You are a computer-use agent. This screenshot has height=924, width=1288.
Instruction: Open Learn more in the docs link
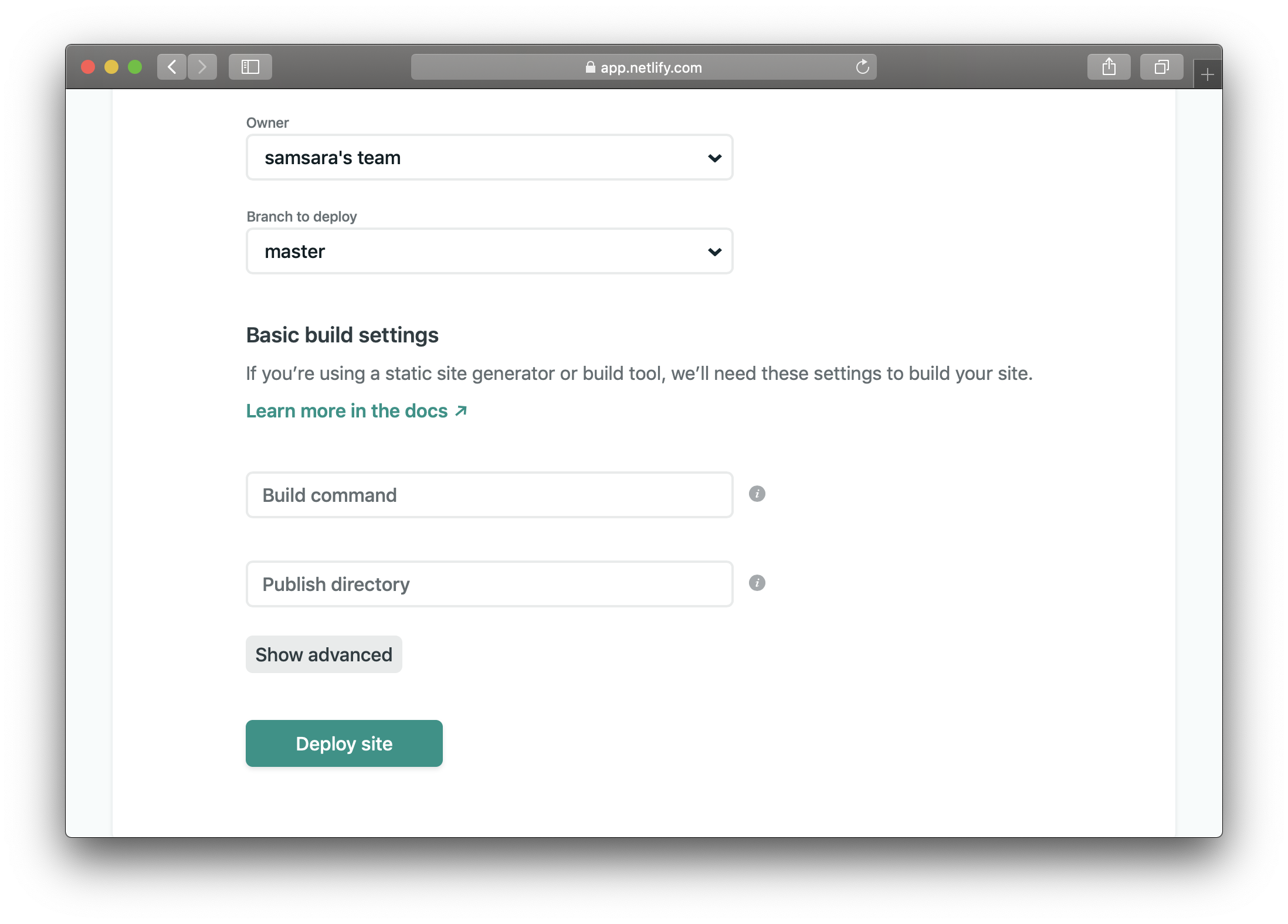pyautogui.click(x=347, y=411)
